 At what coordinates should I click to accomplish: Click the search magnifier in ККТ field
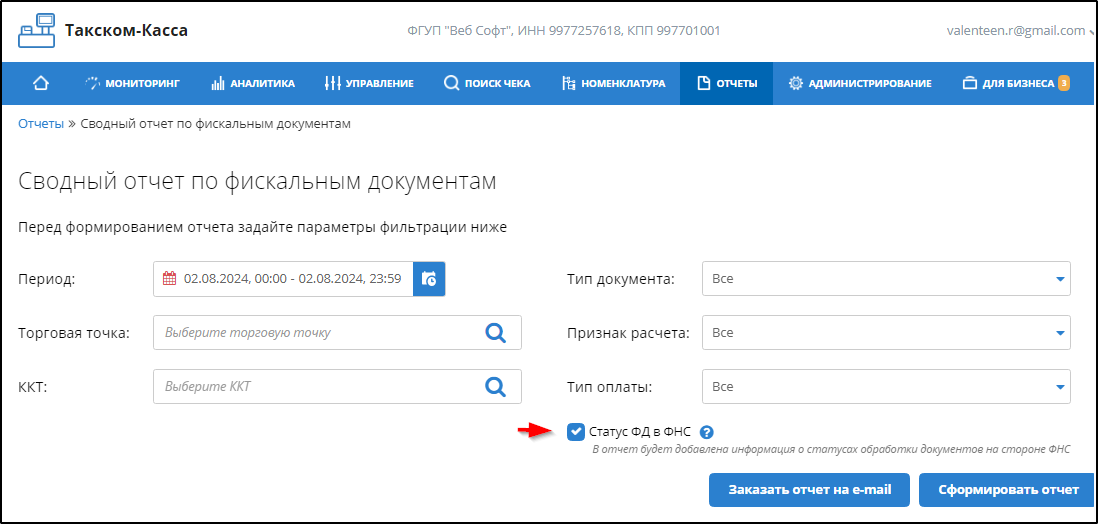[x=495, y=387]
